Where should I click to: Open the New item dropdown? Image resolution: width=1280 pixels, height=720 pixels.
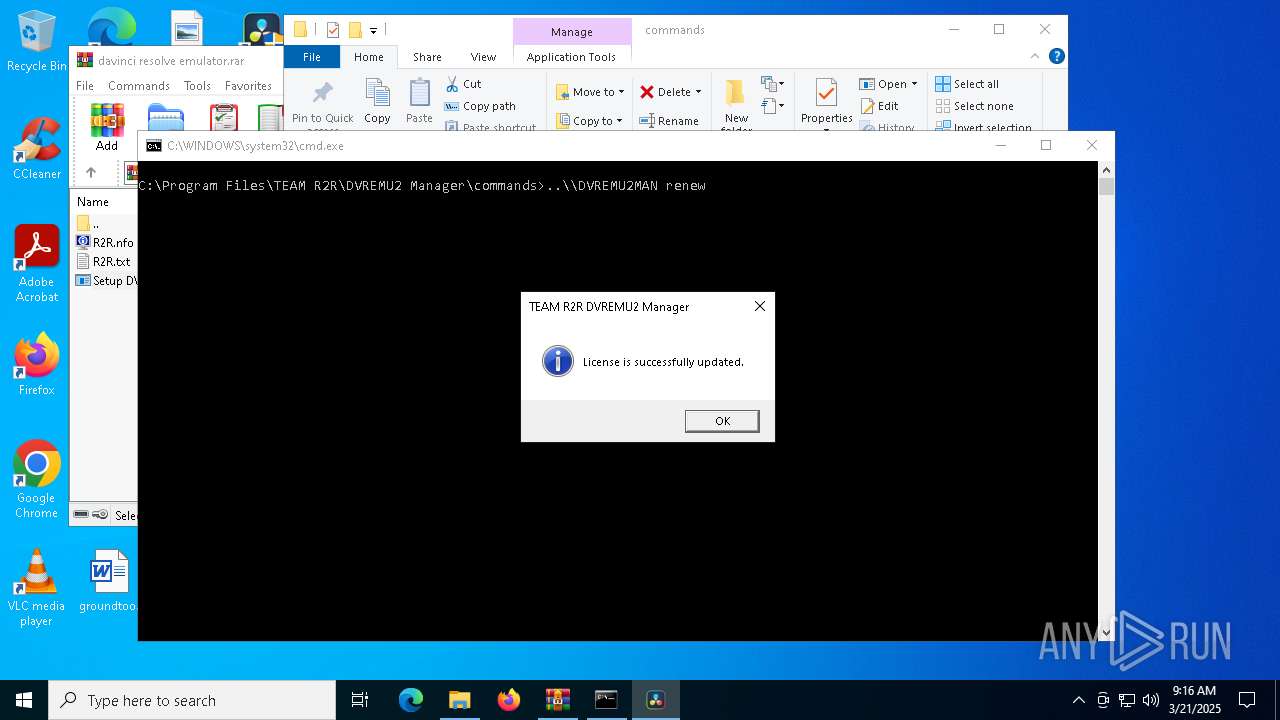[x=773, y=84]
